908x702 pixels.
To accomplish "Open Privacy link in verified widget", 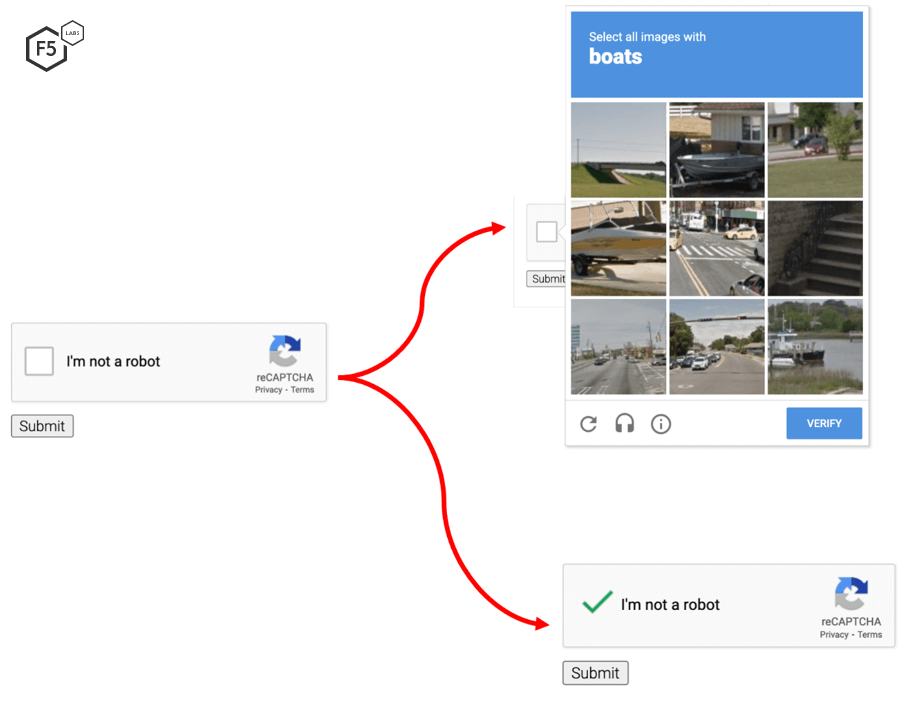I will 834,635.
